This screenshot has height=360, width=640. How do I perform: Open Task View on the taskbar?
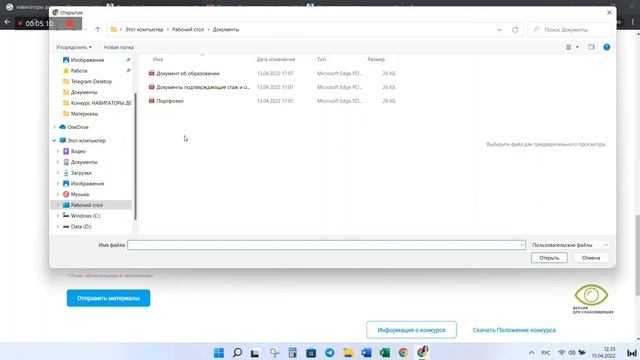[x=256, y=353]
